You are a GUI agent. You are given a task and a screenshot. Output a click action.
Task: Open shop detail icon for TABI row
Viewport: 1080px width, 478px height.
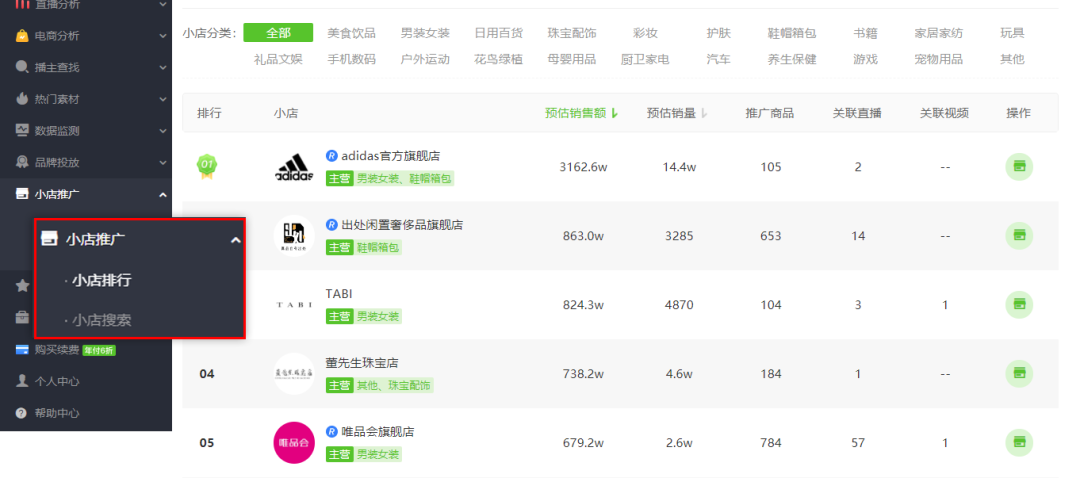1019,304
